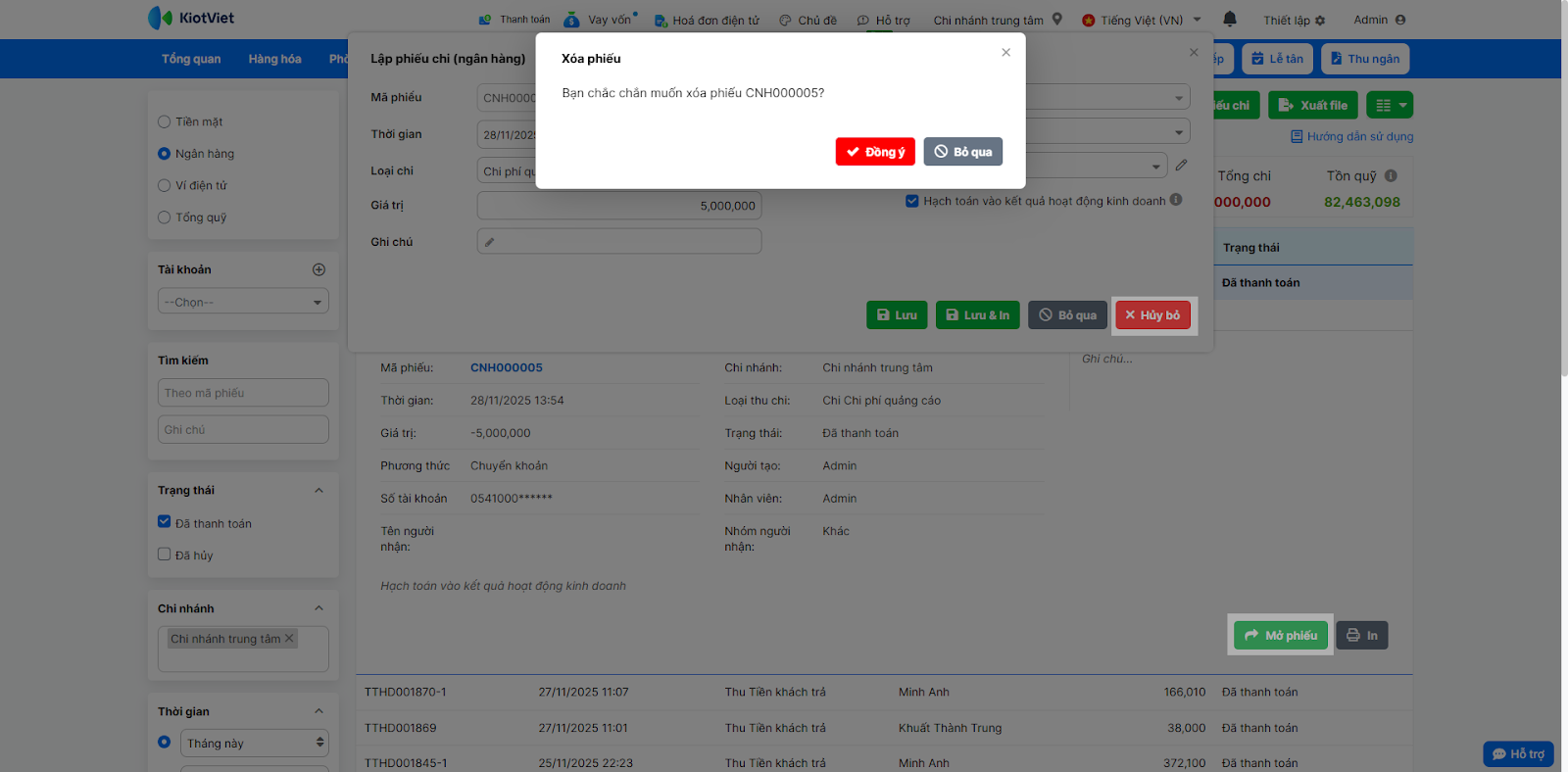Toggle the Đã thanh toán checkbox
Viewport: 1568px width, 772px height.
(x=165, y=522)
